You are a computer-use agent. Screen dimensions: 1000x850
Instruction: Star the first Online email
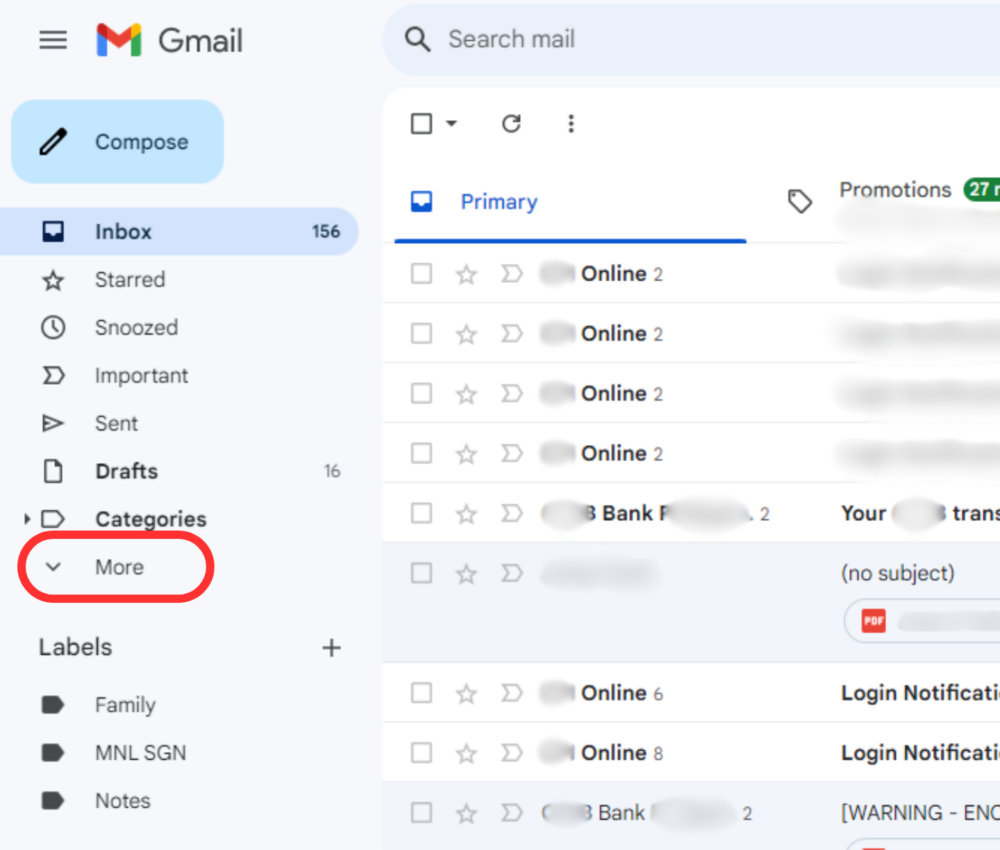coord(466,273)
